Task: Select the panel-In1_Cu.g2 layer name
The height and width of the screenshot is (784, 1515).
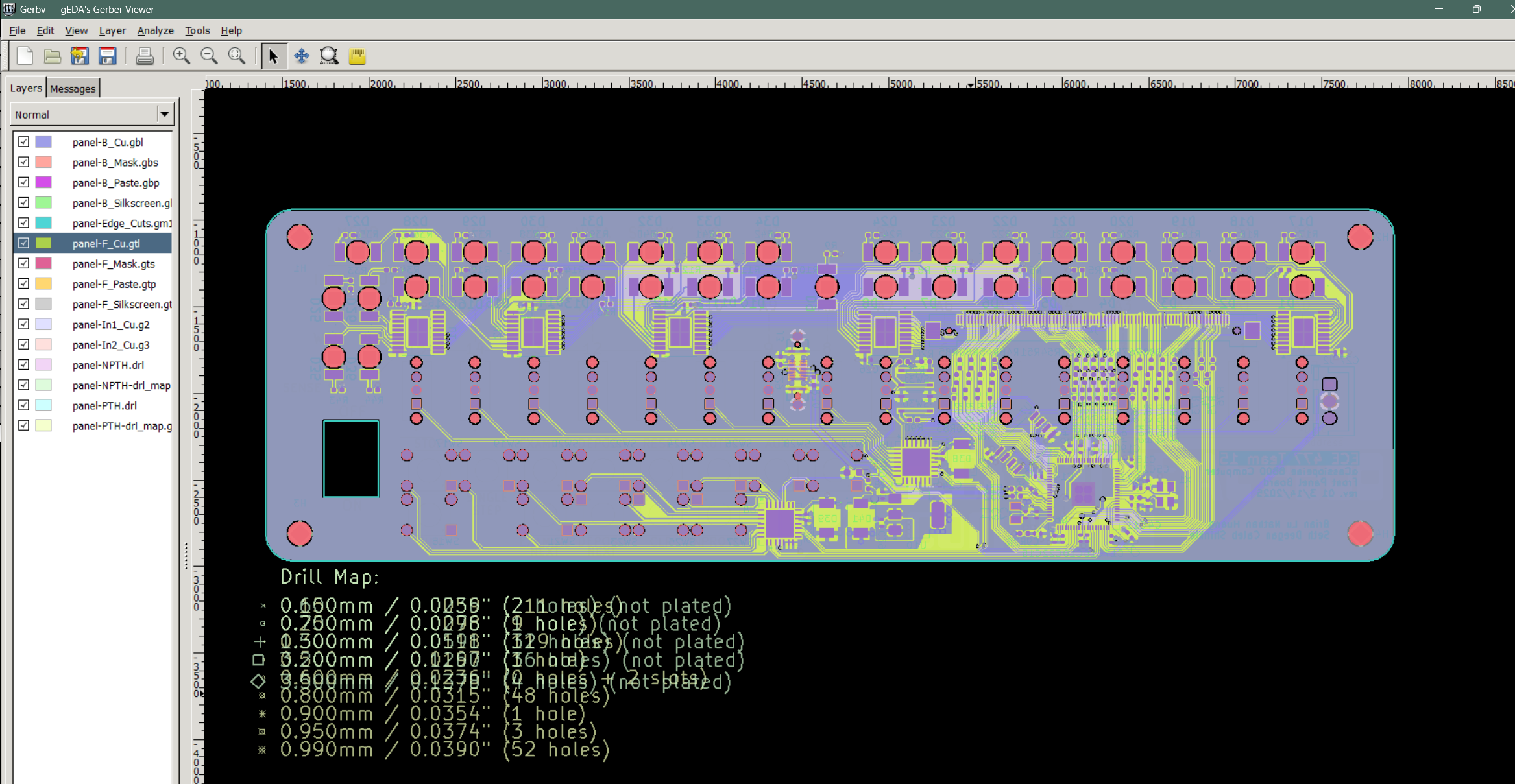Action: [x=111, y=324]
